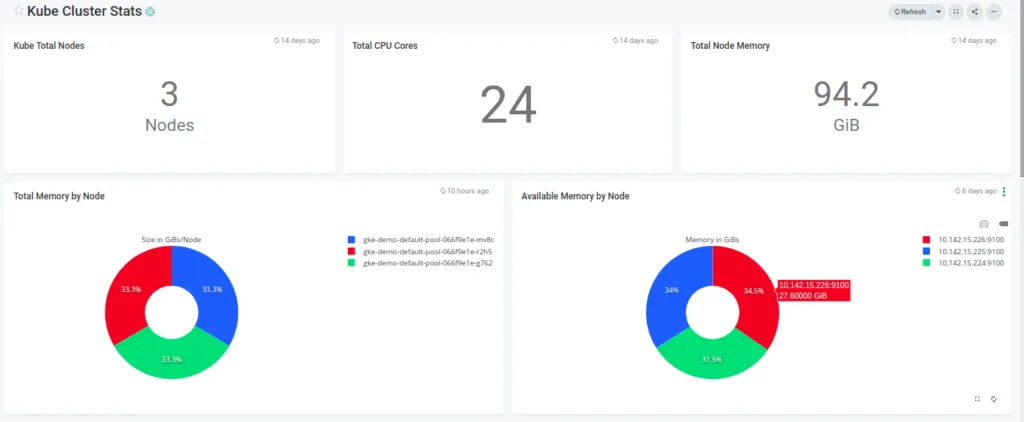Click the Plotly logo icon on the chart

1003,223
